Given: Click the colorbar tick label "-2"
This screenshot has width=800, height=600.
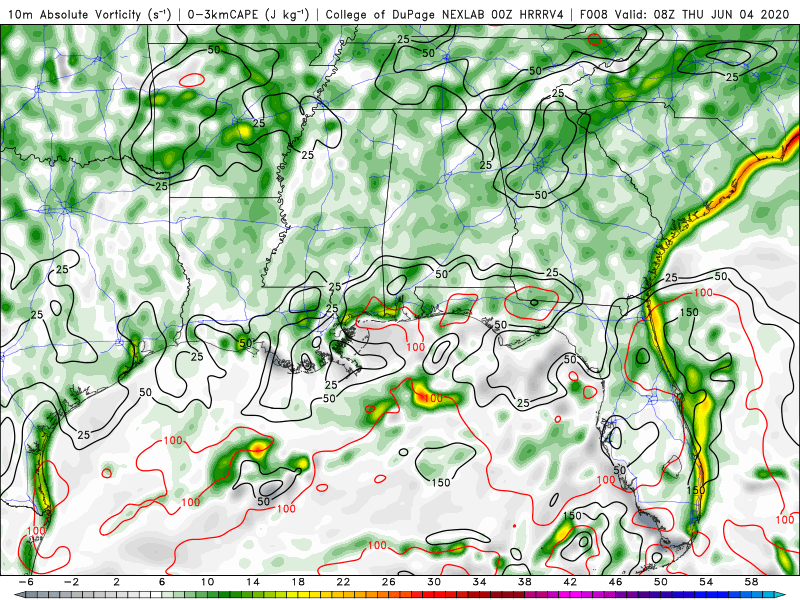Looking at the screenshot, I should pos(71,582).
